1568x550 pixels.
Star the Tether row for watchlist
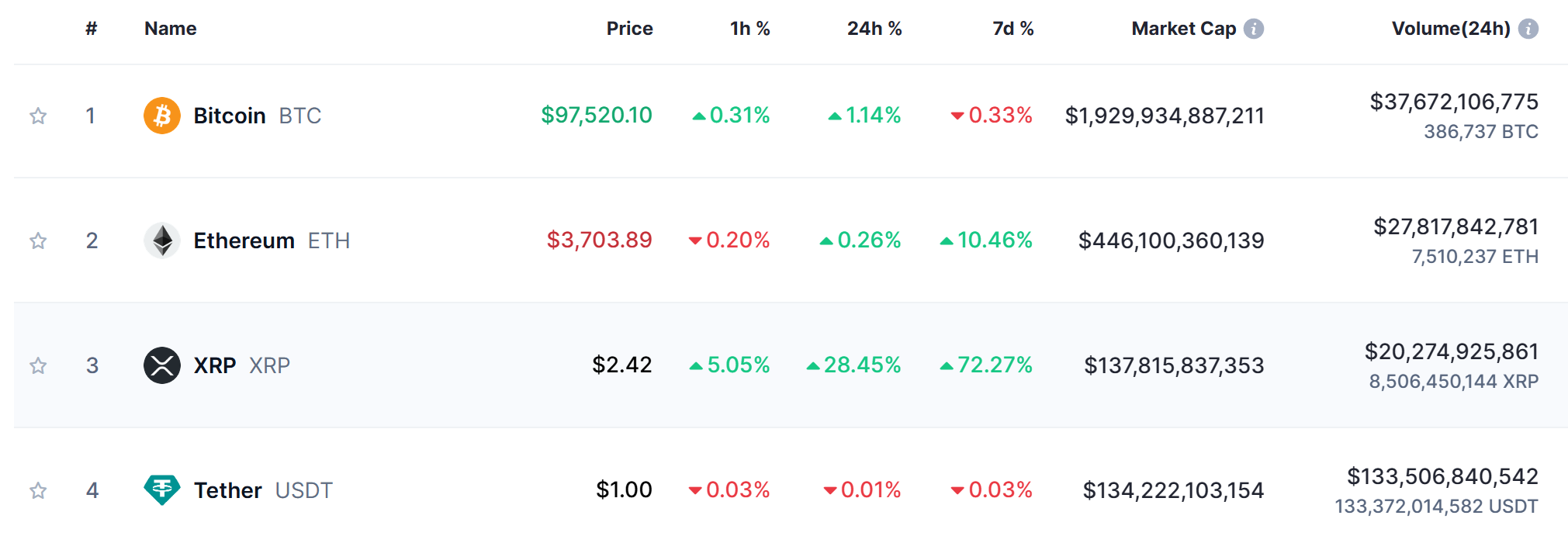(38, 490)
